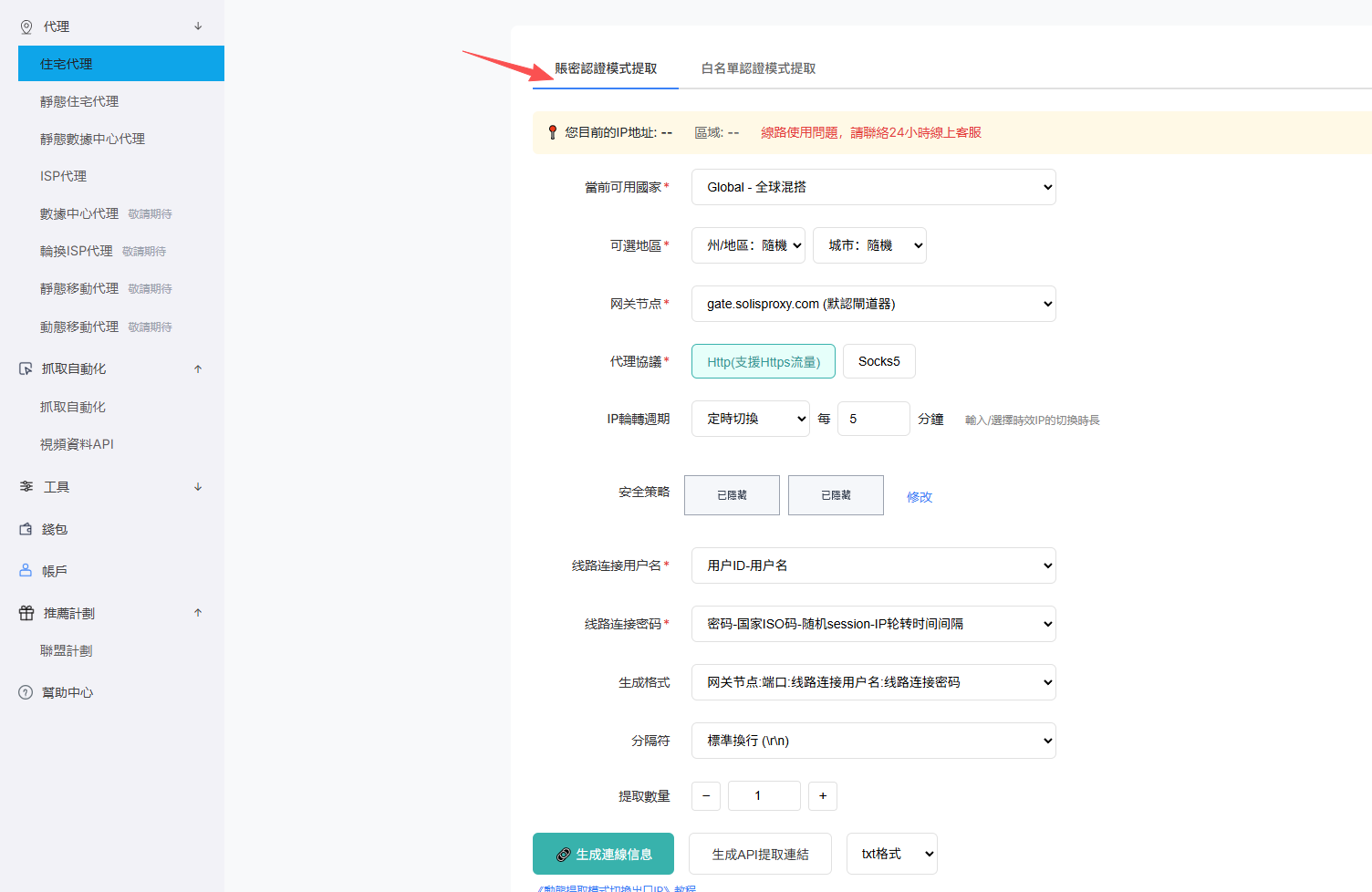The height and width of the screenshot is (892, 1372).
Task: Open 抓取自動化 sub-item
Action: 73,407
